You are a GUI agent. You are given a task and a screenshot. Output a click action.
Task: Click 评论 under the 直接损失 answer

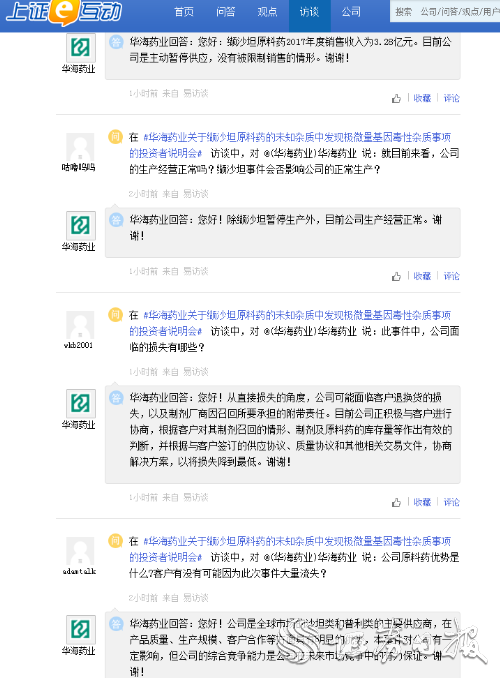tap(452, 502)
